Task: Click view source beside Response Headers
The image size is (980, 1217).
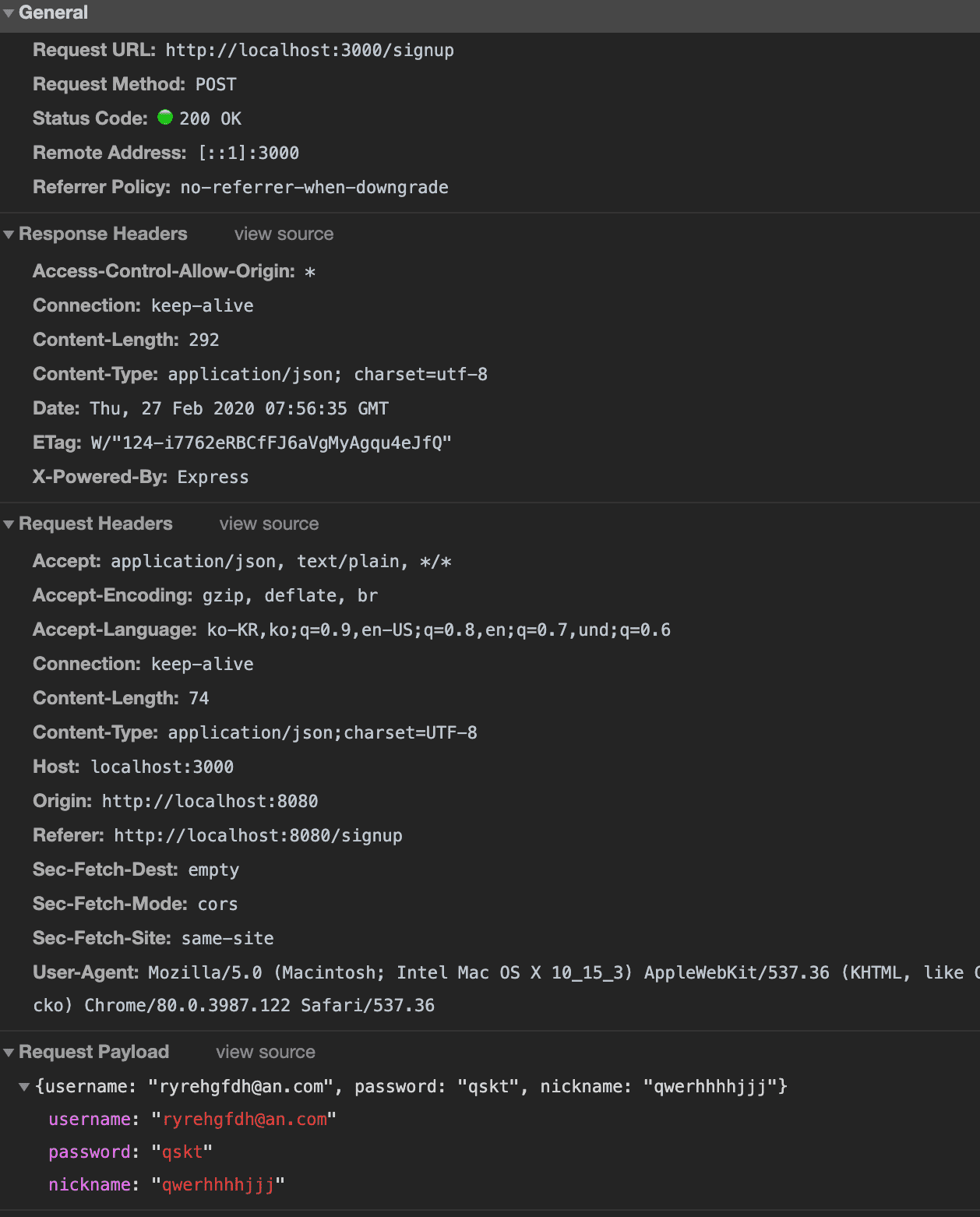Action: [284, 235]
